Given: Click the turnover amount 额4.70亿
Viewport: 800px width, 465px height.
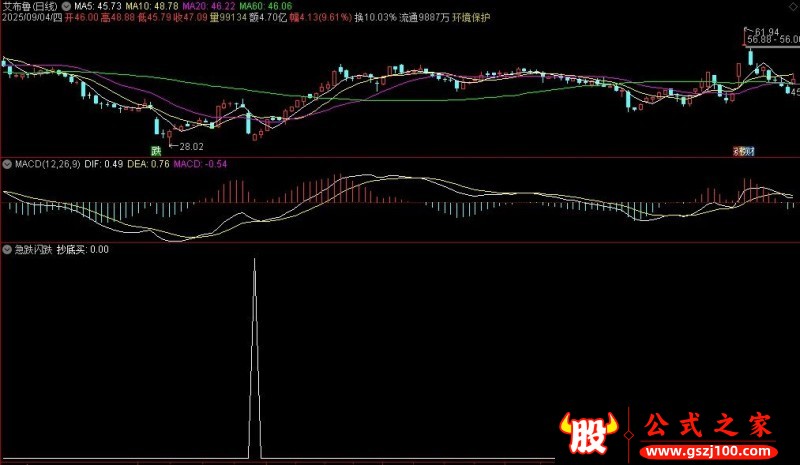Looking at the screenshot, I should coord(268,18).
